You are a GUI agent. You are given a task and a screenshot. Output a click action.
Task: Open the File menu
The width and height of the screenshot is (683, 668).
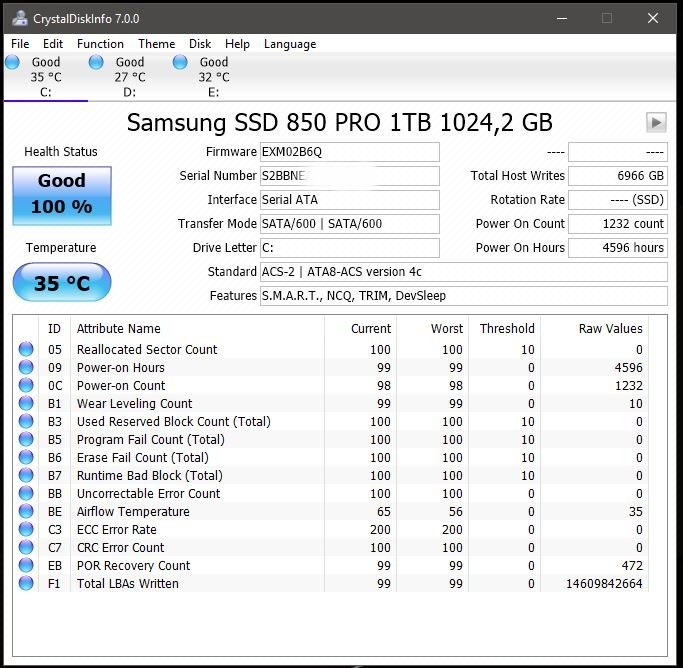(20, 44)
